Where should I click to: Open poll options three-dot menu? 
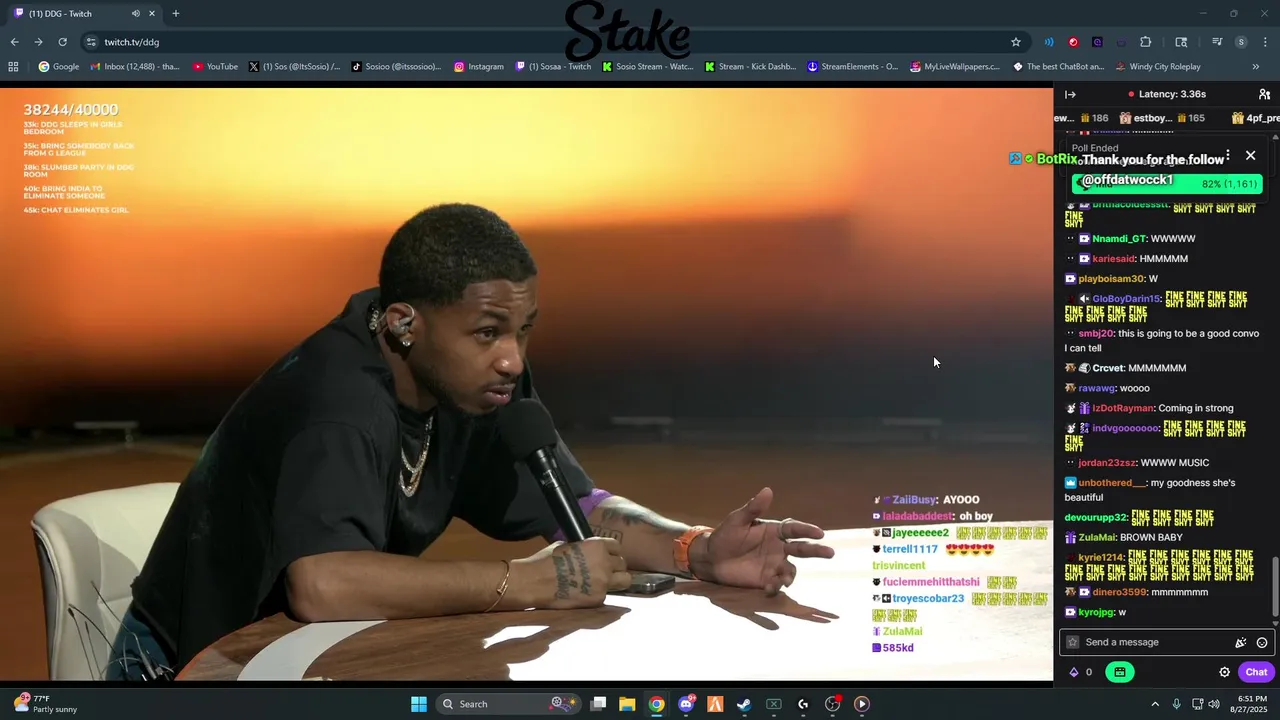click(x=1227, y=156)
